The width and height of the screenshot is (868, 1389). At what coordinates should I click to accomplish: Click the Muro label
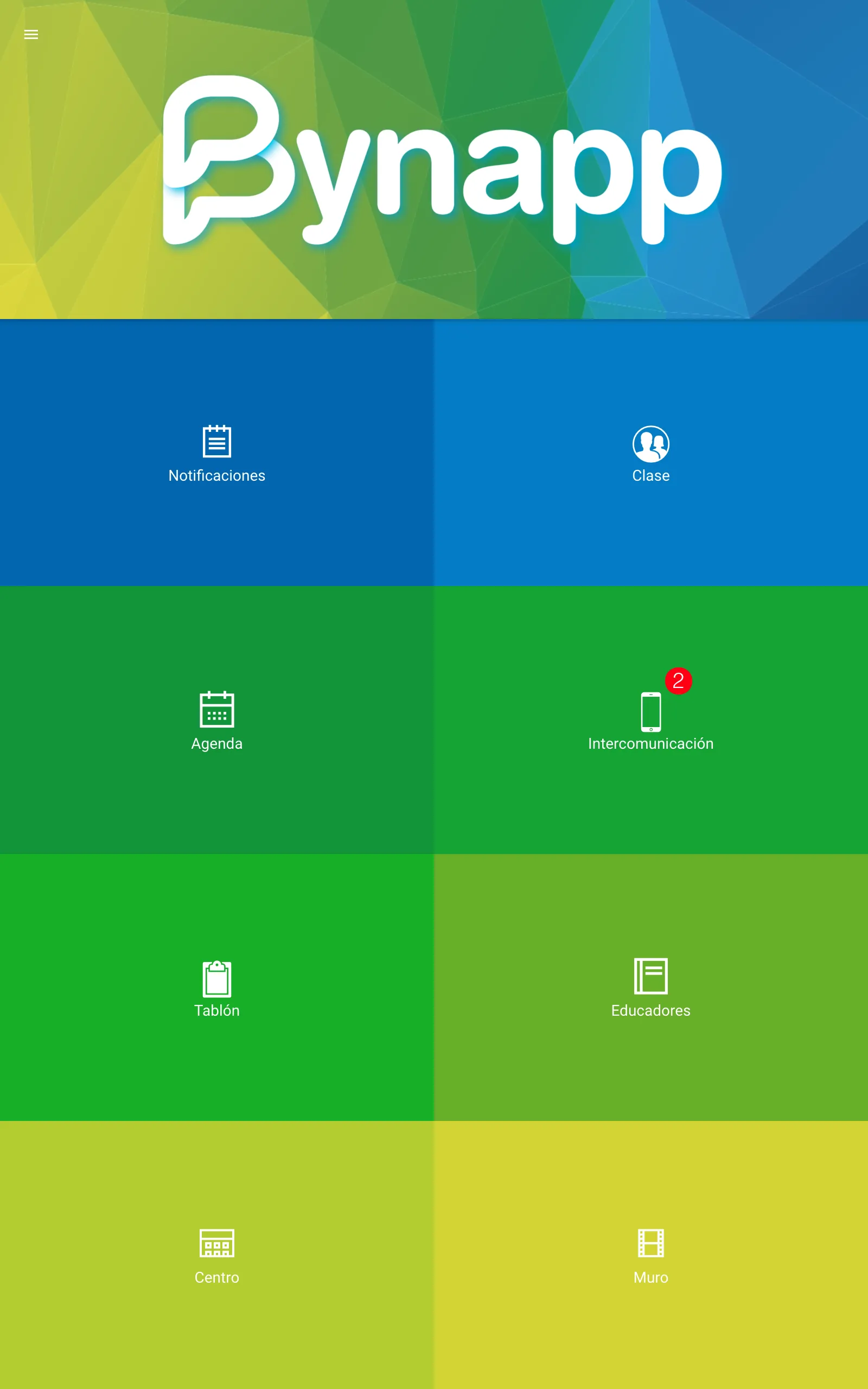[x=651, y=1278]
